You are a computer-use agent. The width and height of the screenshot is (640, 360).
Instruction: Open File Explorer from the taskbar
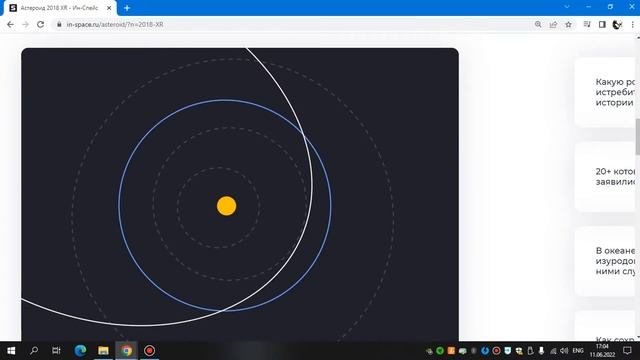click(103, 351)
